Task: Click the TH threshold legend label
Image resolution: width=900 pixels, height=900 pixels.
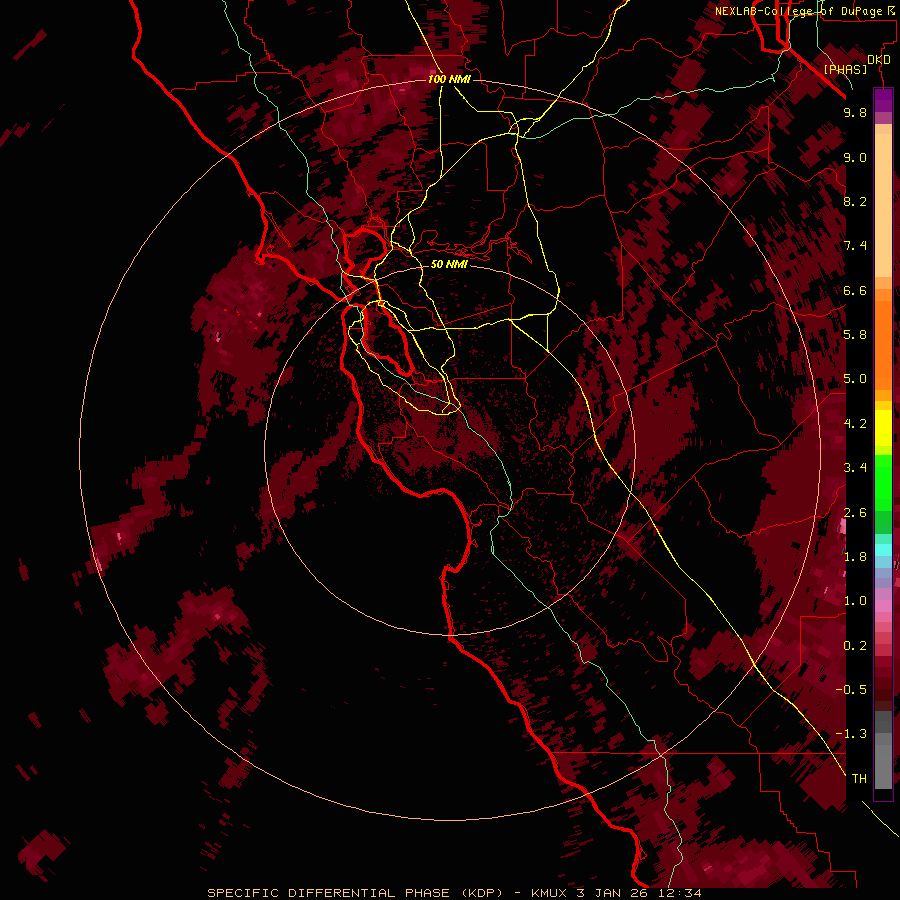Action: click(x=859, y=779)
